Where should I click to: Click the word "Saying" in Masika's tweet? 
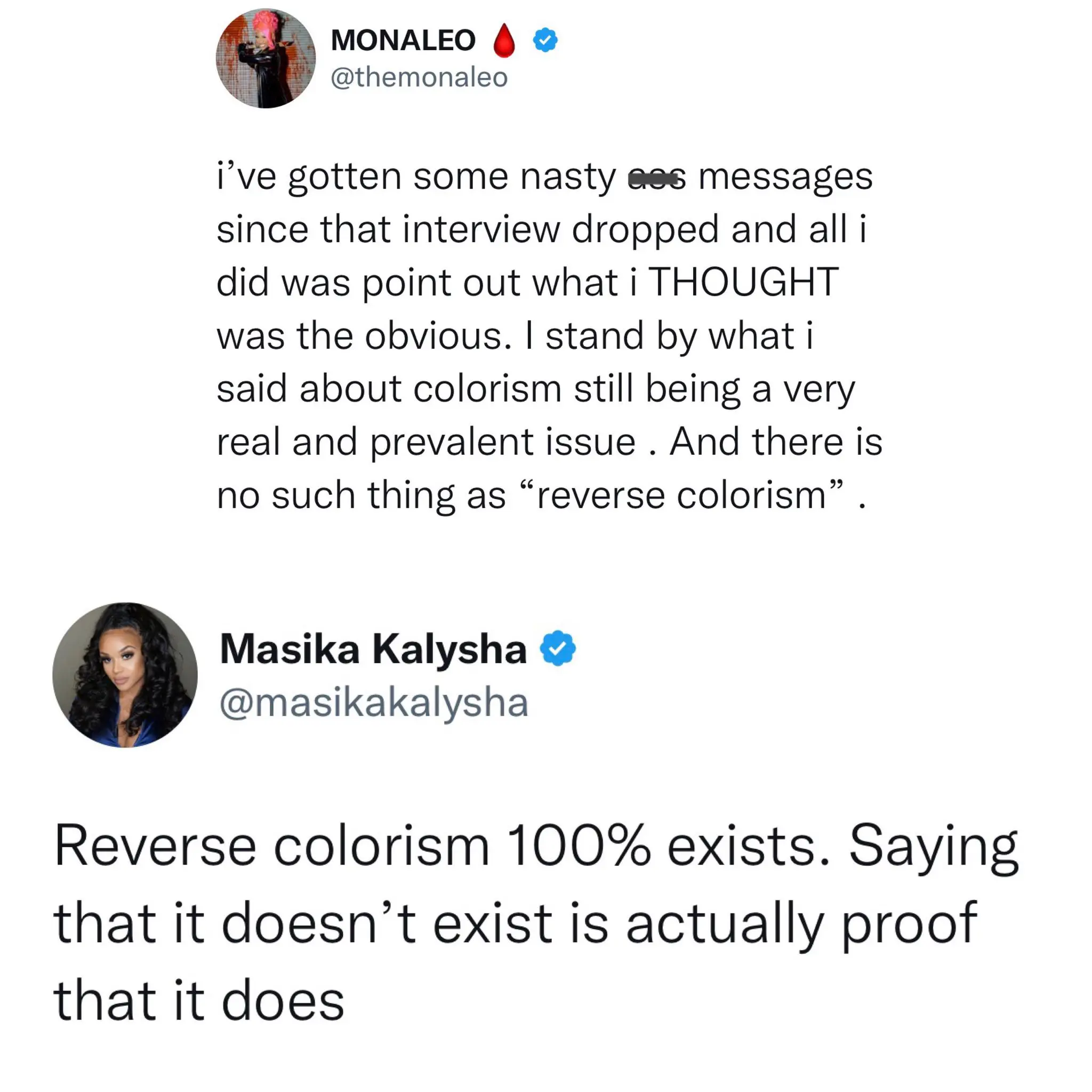click(x=933, y=847)
